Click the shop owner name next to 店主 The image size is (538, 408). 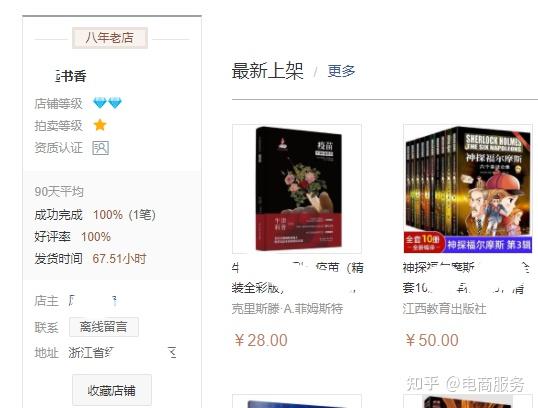93,301
